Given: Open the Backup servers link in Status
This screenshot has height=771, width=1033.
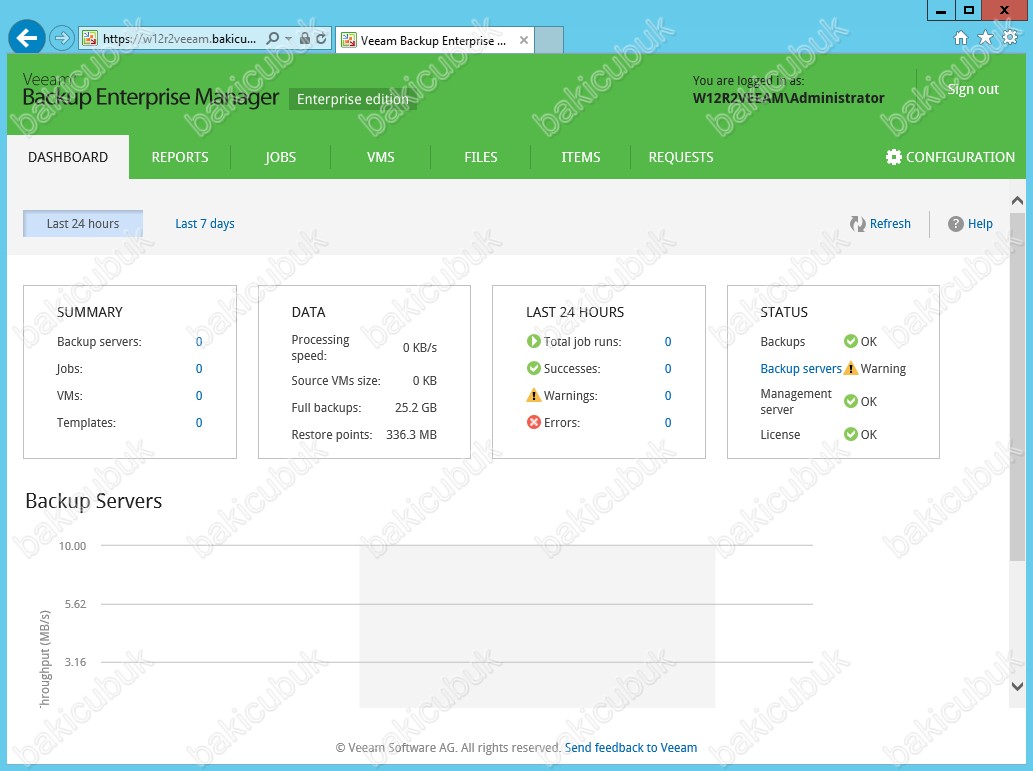Looking at the screenshot, I should tap(801, 368).
